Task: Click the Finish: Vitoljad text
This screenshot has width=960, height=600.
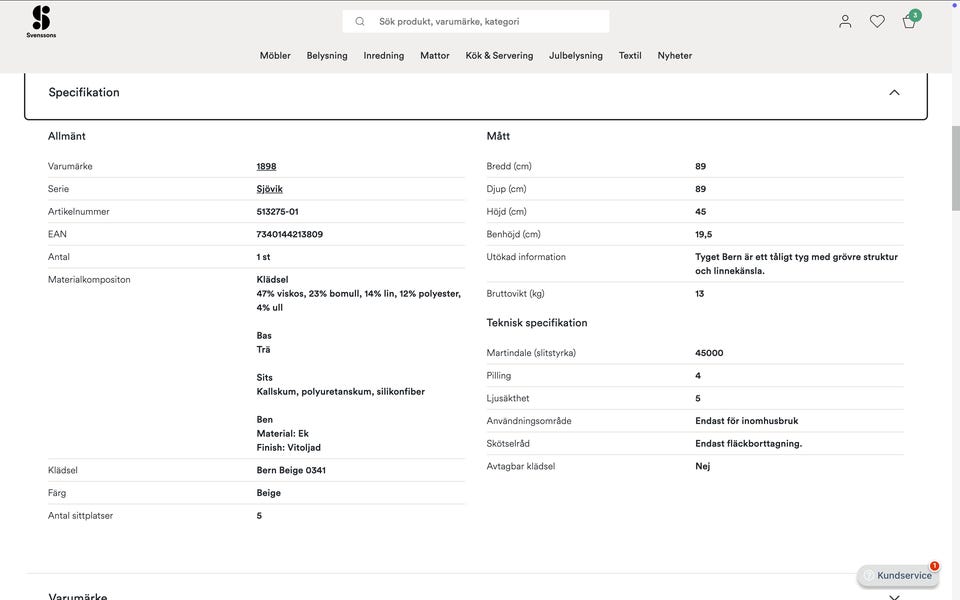Action: click(x=288, y=448)
